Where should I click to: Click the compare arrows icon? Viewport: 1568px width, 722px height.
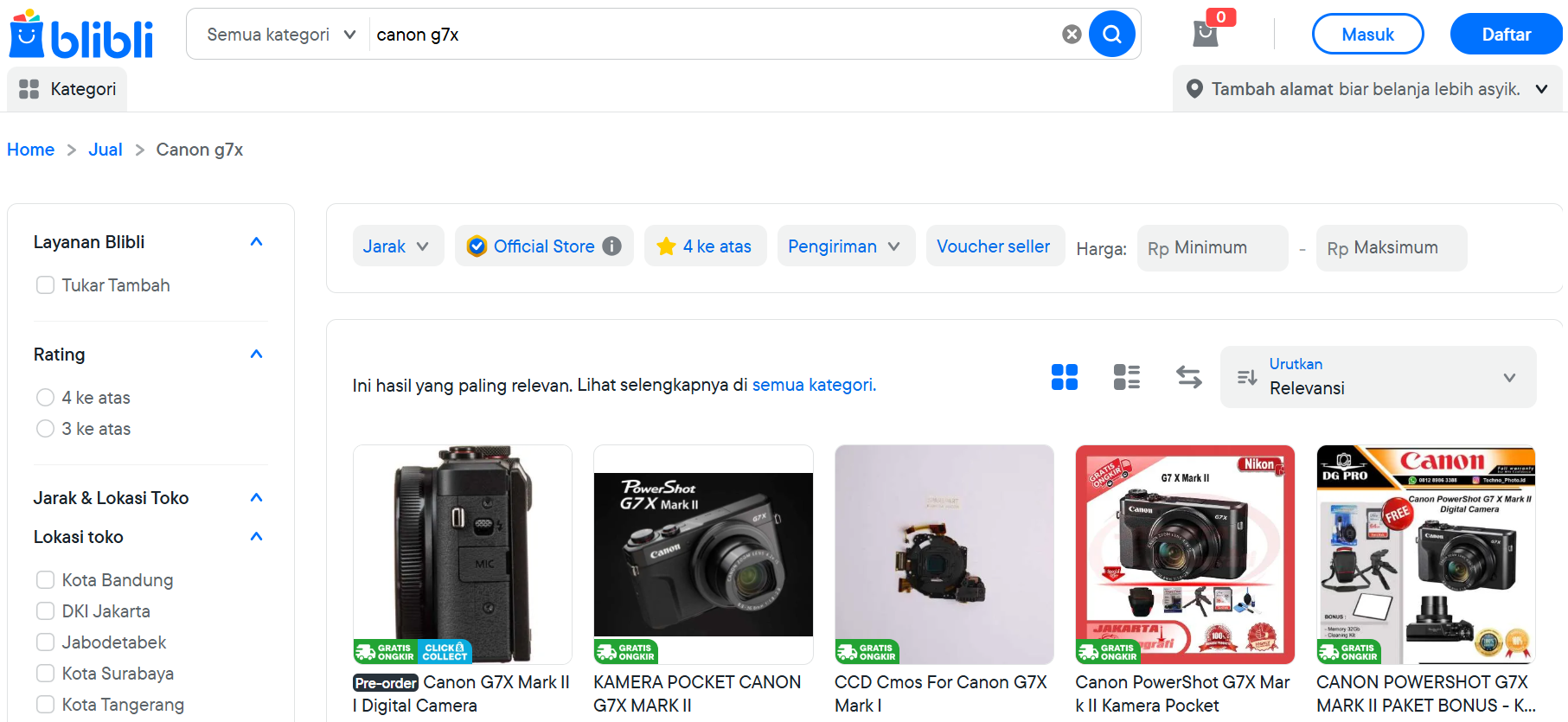click(1189, 377)
